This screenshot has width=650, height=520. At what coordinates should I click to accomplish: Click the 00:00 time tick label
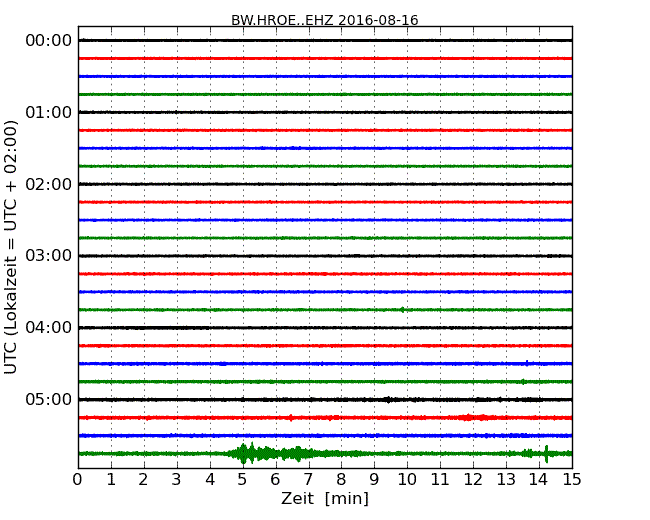tap(49, 41)
